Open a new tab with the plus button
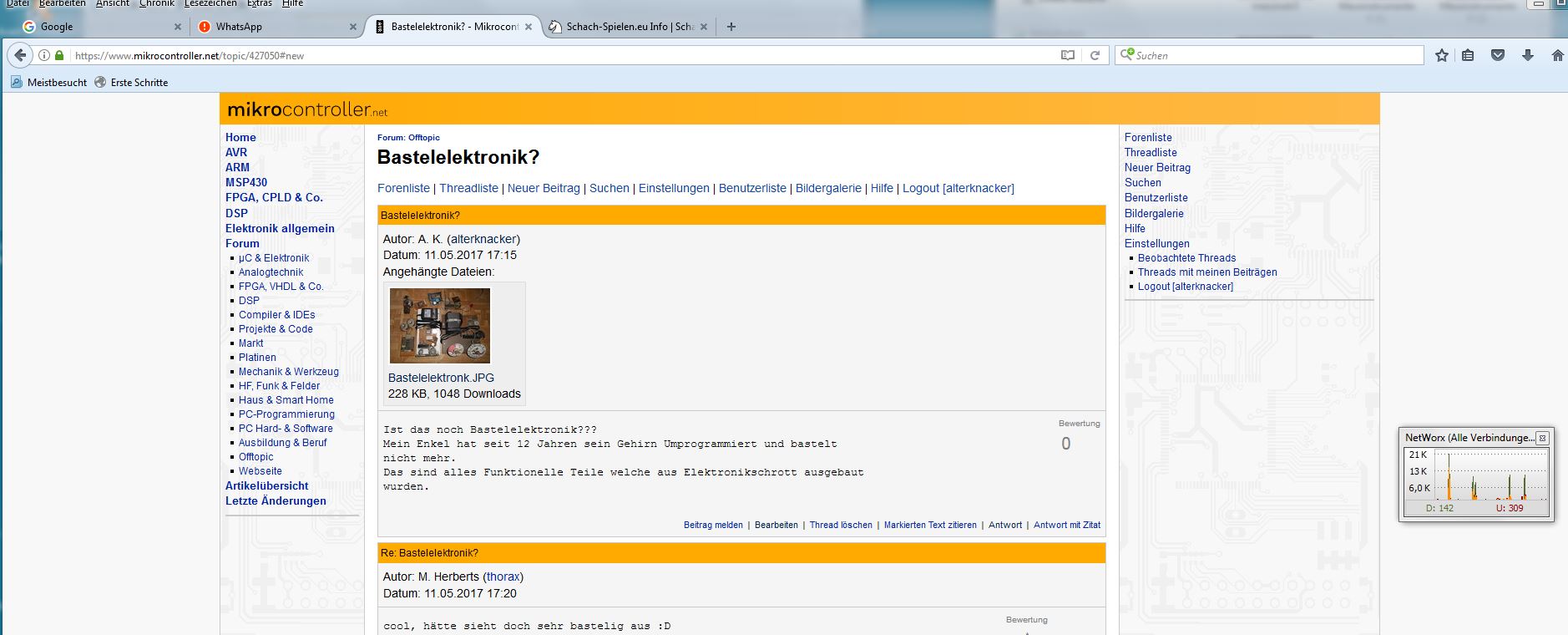Image resolution: width=1568 pixels, height=635 pixels. 731,27
